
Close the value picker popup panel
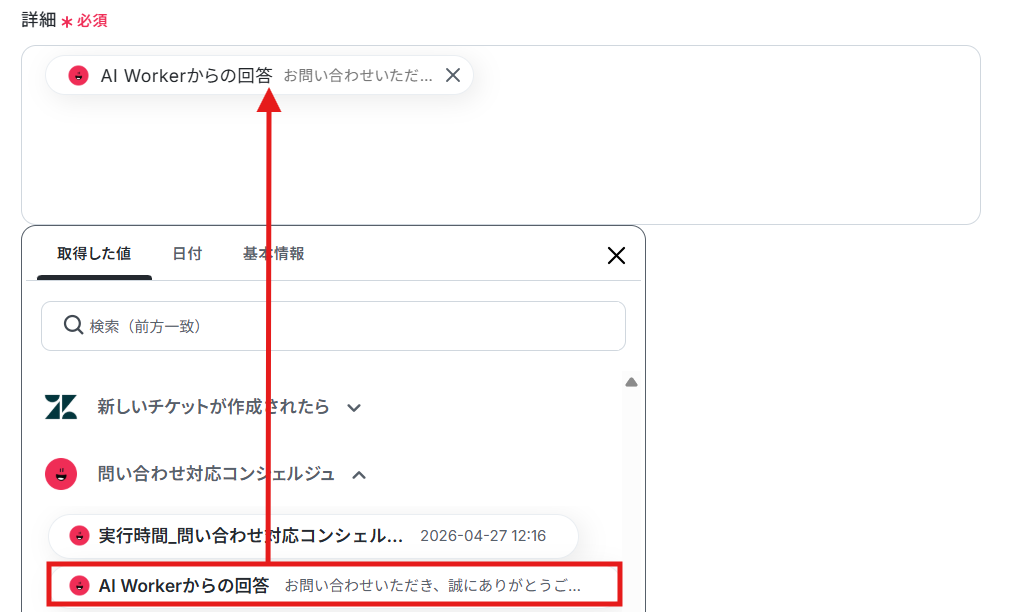pyautogui.click(x=616, y=255)
